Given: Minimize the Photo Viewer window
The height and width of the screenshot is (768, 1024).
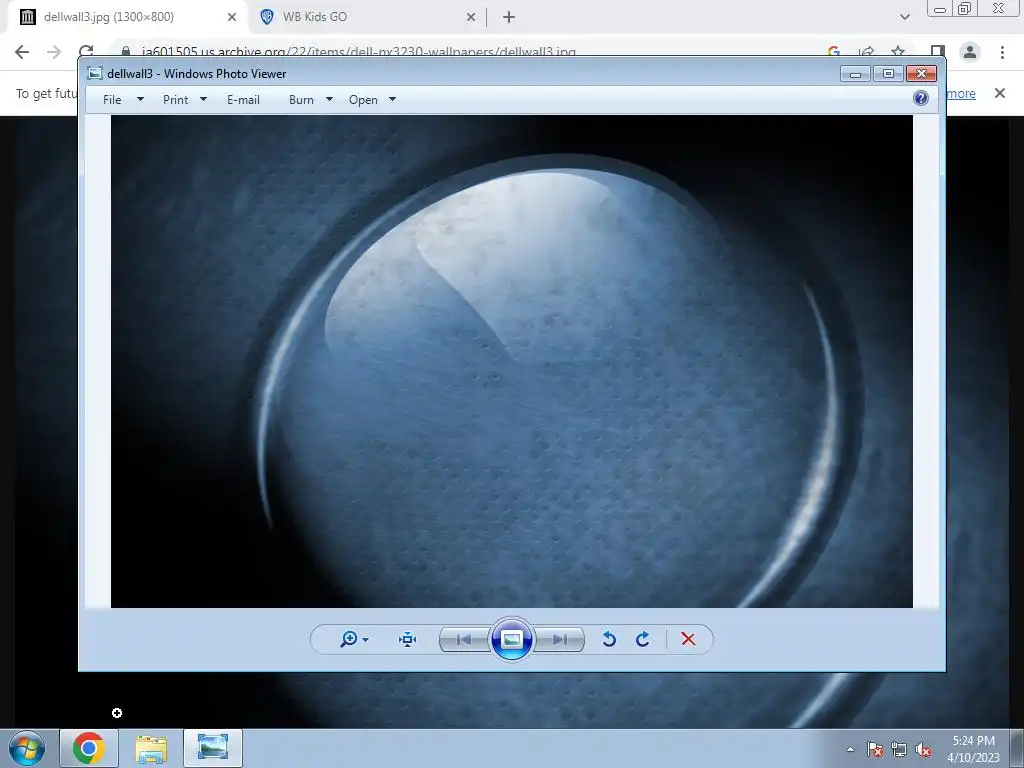Looking at the screenshot, I should pyautogui.click(x=855, y=73).
